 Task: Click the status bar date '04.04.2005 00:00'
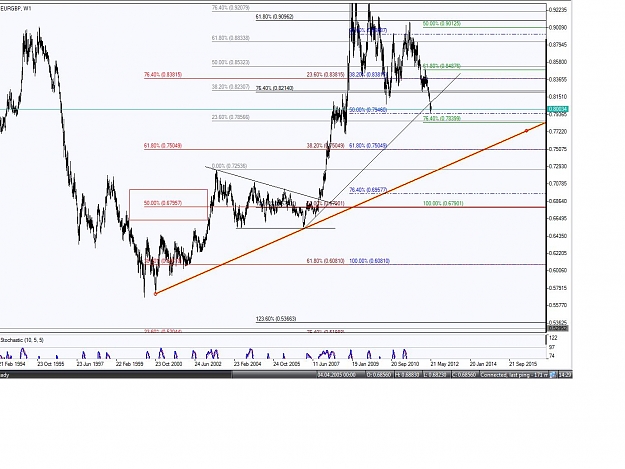[x=337, y=375]
